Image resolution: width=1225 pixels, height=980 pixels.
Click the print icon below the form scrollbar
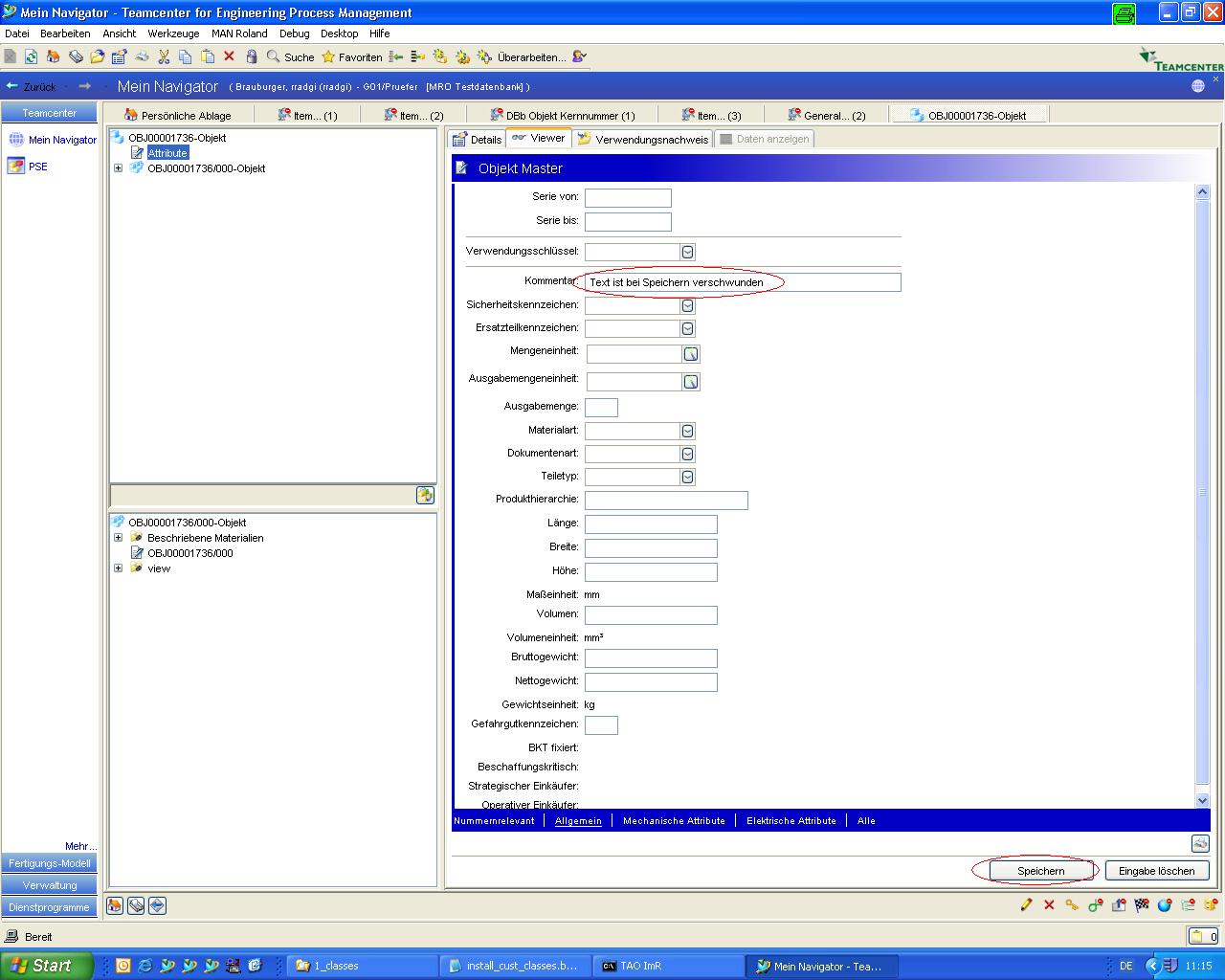(1200, 843)
